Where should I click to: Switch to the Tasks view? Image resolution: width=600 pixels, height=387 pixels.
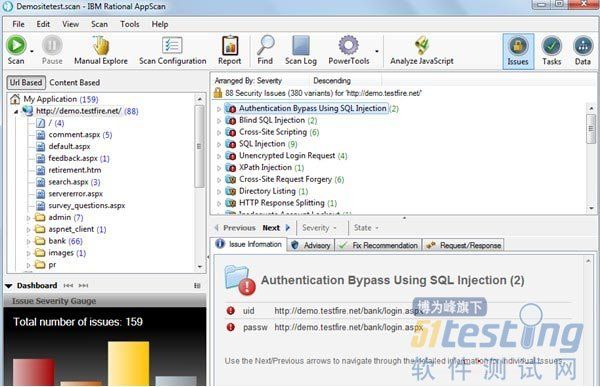(x=551, y=51)
